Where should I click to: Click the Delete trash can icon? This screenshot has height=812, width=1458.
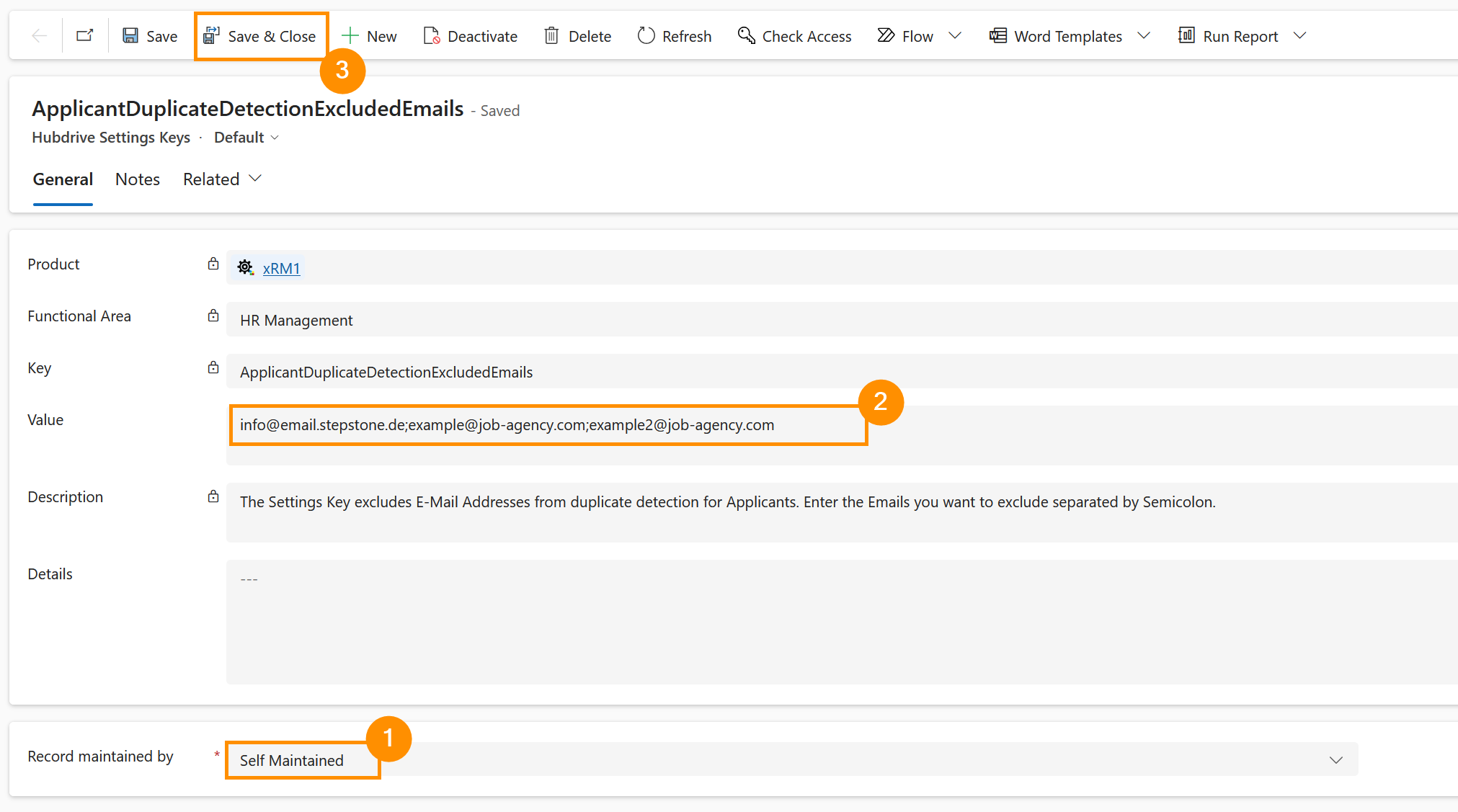551,36
